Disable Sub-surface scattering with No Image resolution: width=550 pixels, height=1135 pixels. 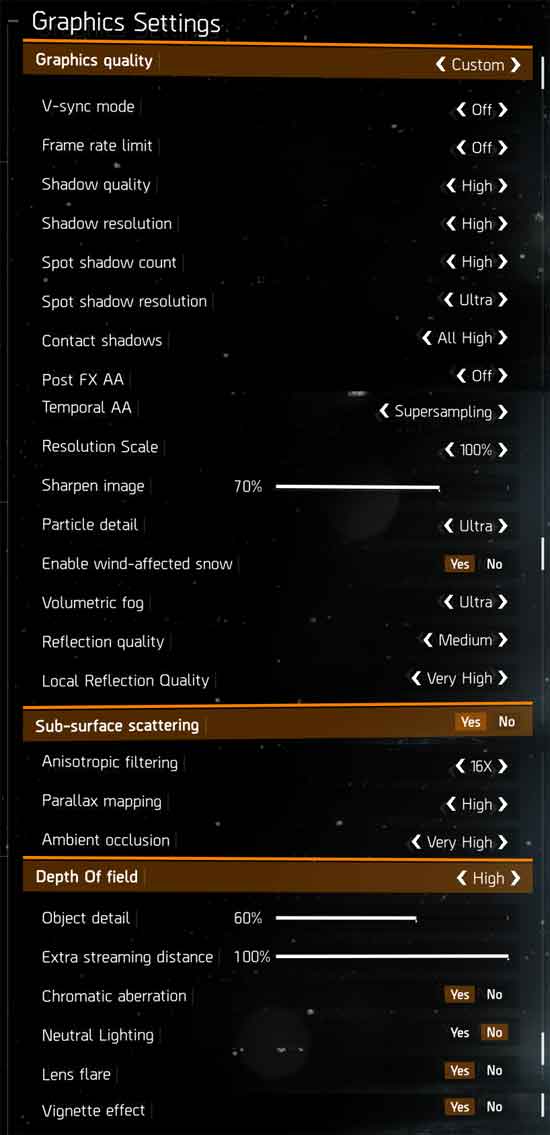(x=507, y=722)
